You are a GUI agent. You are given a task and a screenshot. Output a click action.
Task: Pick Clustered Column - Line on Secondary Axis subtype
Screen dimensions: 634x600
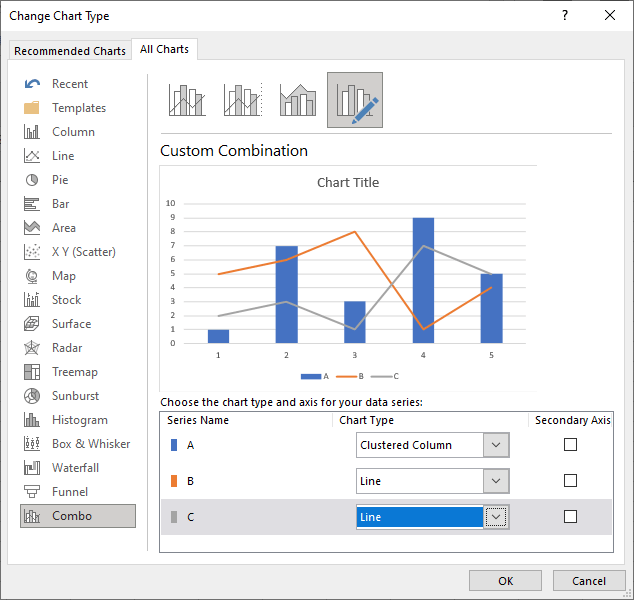[x=243, y=100]
